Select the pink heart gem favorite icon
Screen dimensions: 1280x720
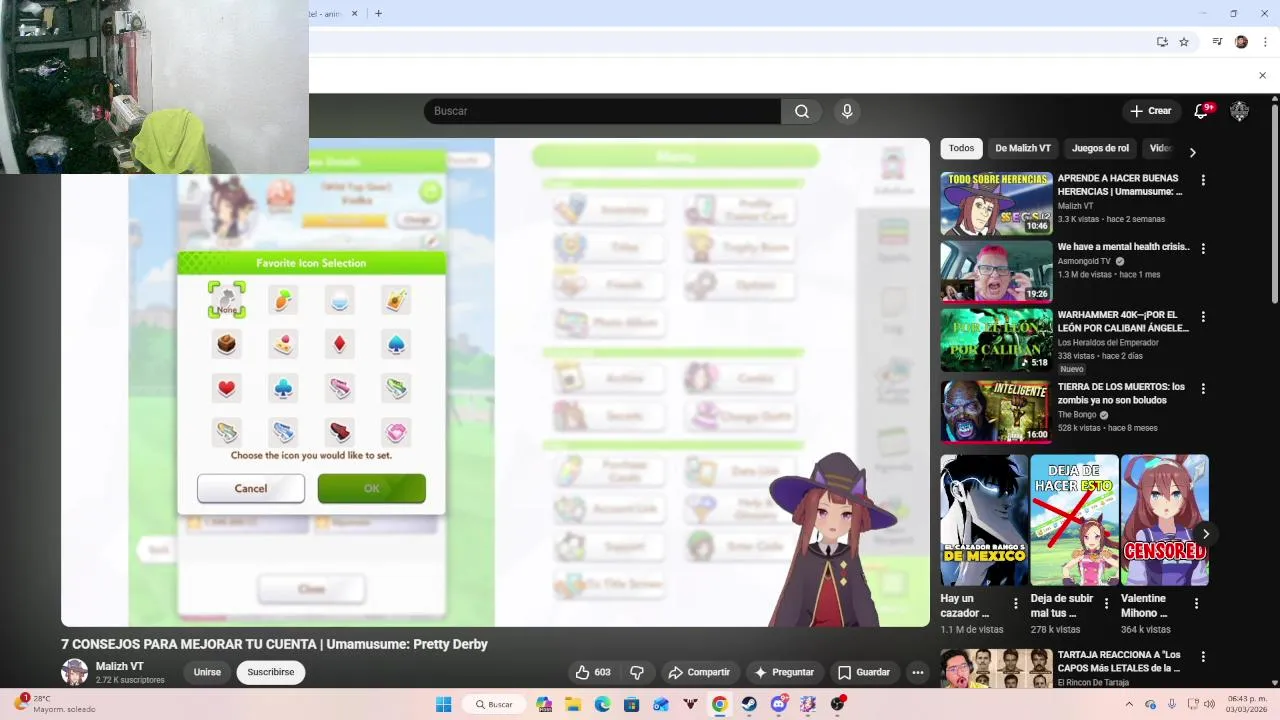point(396,432)
